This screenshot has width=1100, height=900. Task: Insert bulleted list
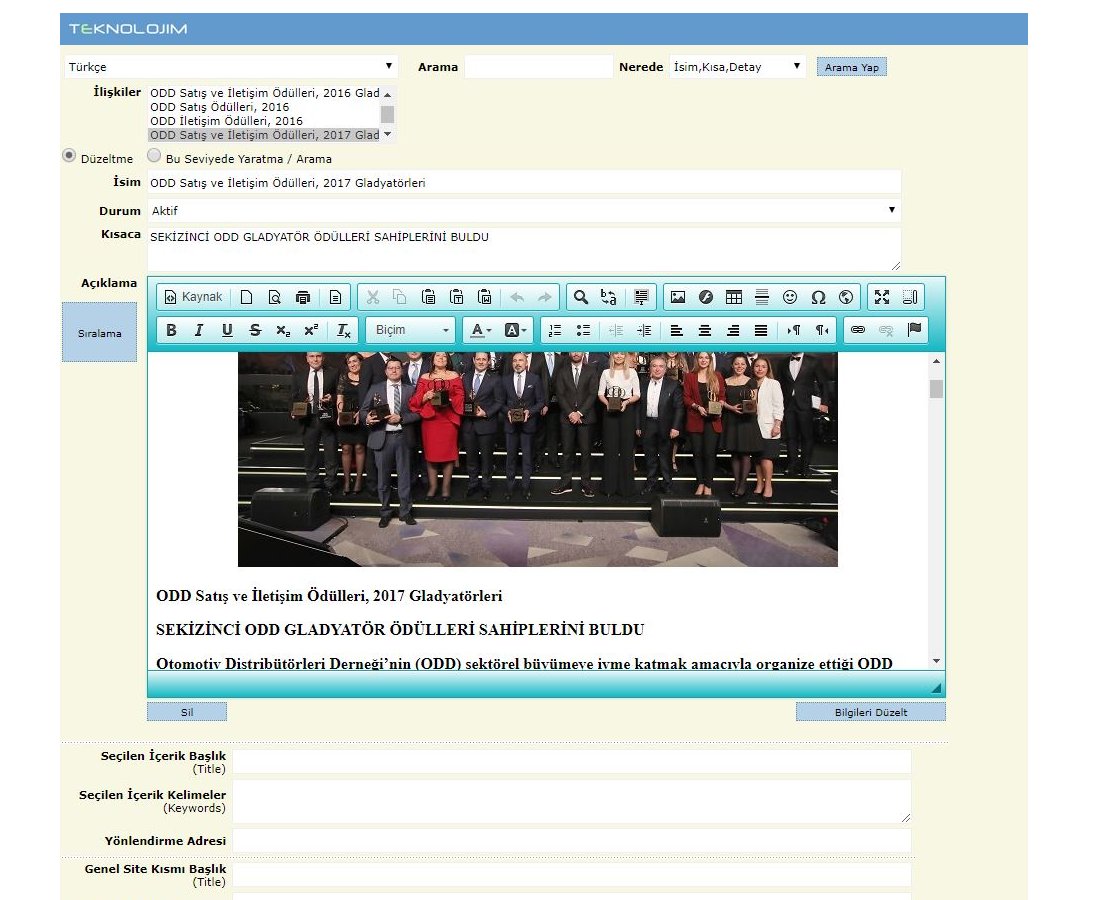click(x=583, y=330)
